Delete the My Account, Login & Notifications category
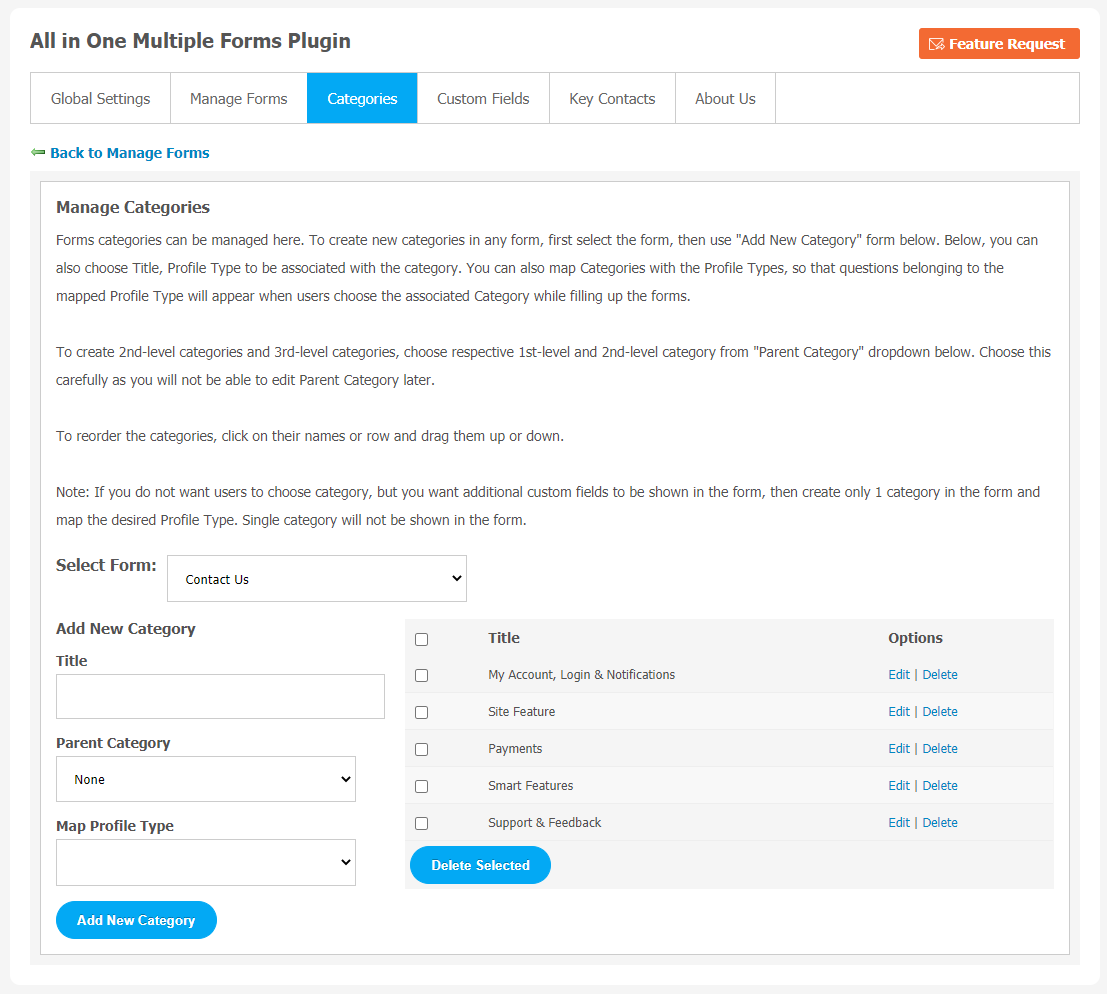Screen dimensions: 1107x994 (940, 675)
